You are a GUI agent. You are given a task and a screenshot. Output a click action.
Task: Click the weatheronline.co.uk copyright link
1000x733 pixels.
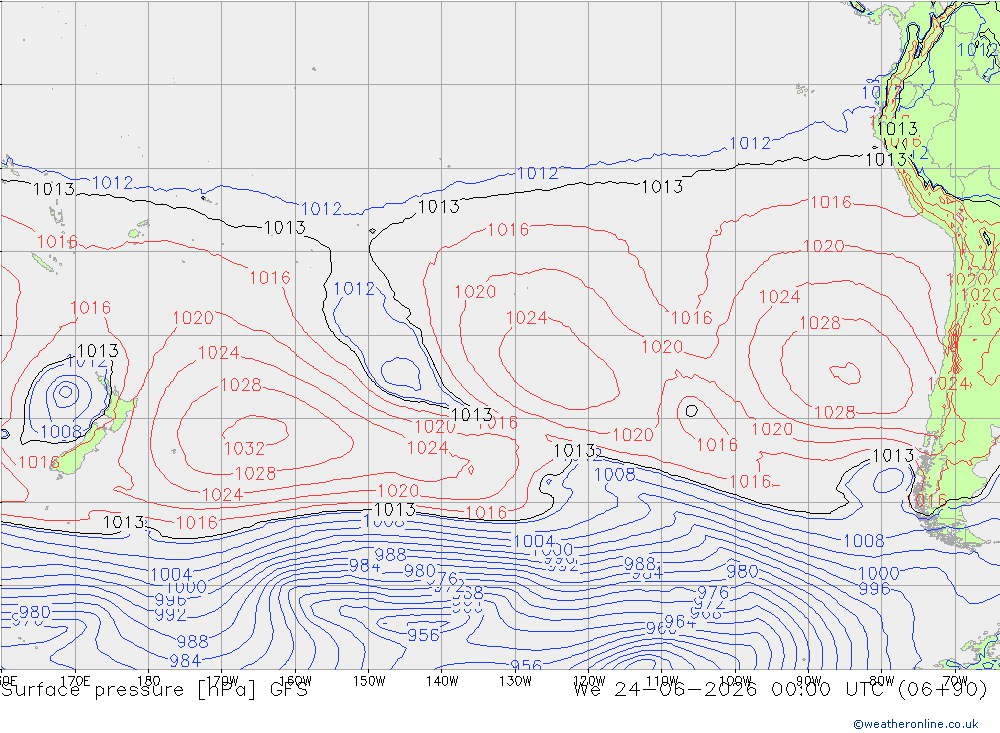916,723
